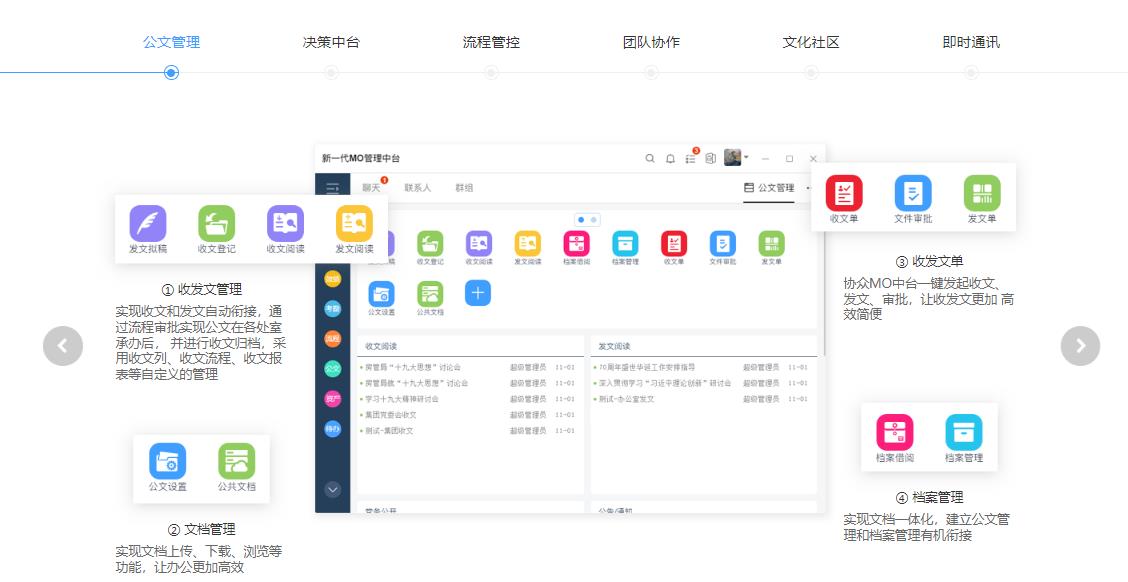Open the 联系人 tab
The width and height of the screenshot is (1128, 582).
coord(418,188)
